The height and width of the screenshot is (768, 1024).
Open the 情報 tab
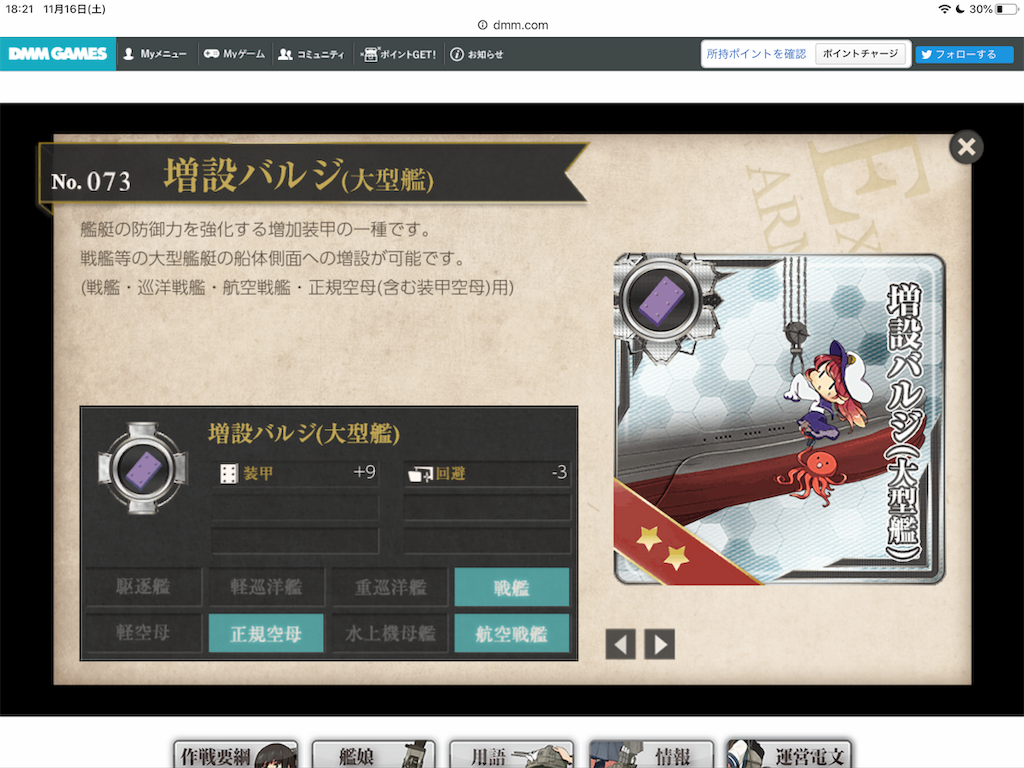650,754
